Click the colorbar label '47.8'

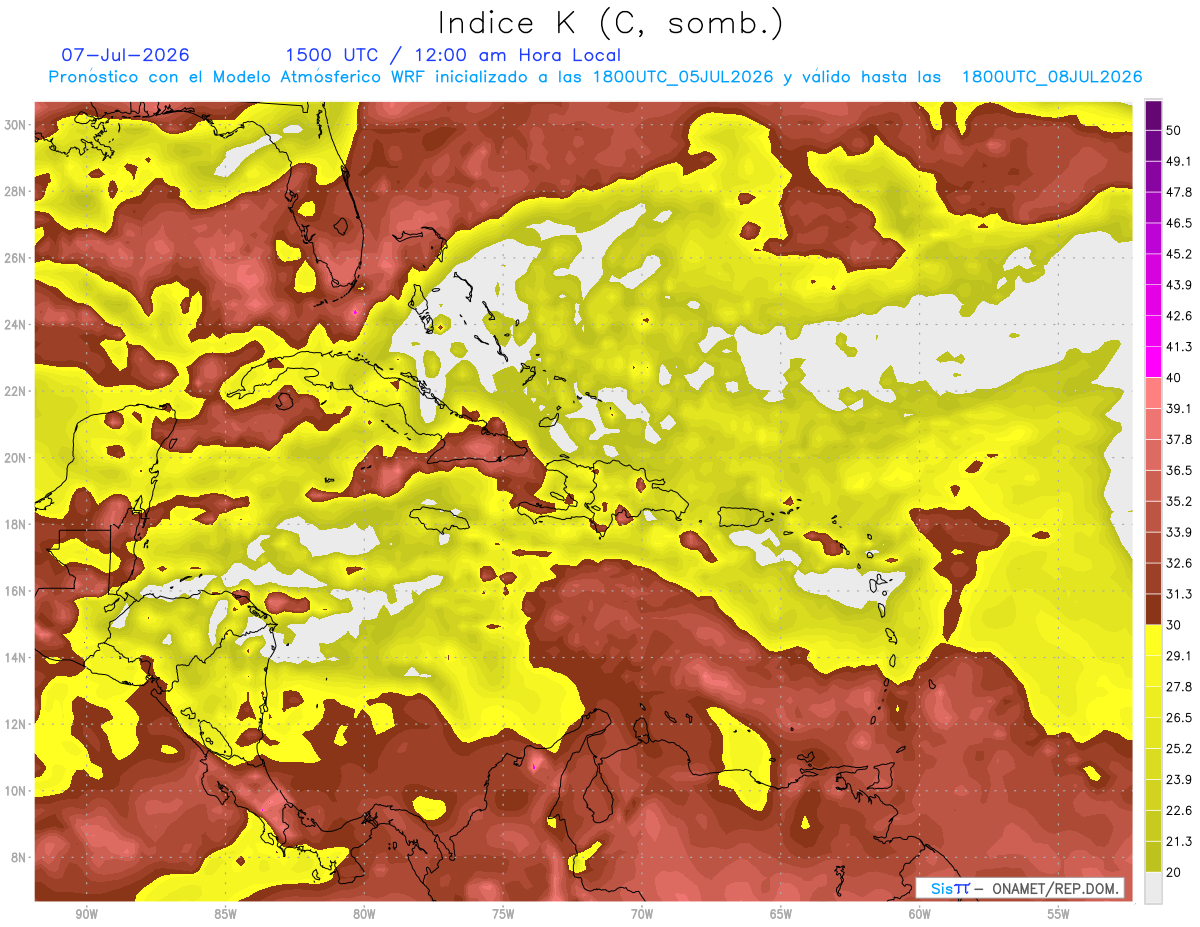(x=1178, y=192)
